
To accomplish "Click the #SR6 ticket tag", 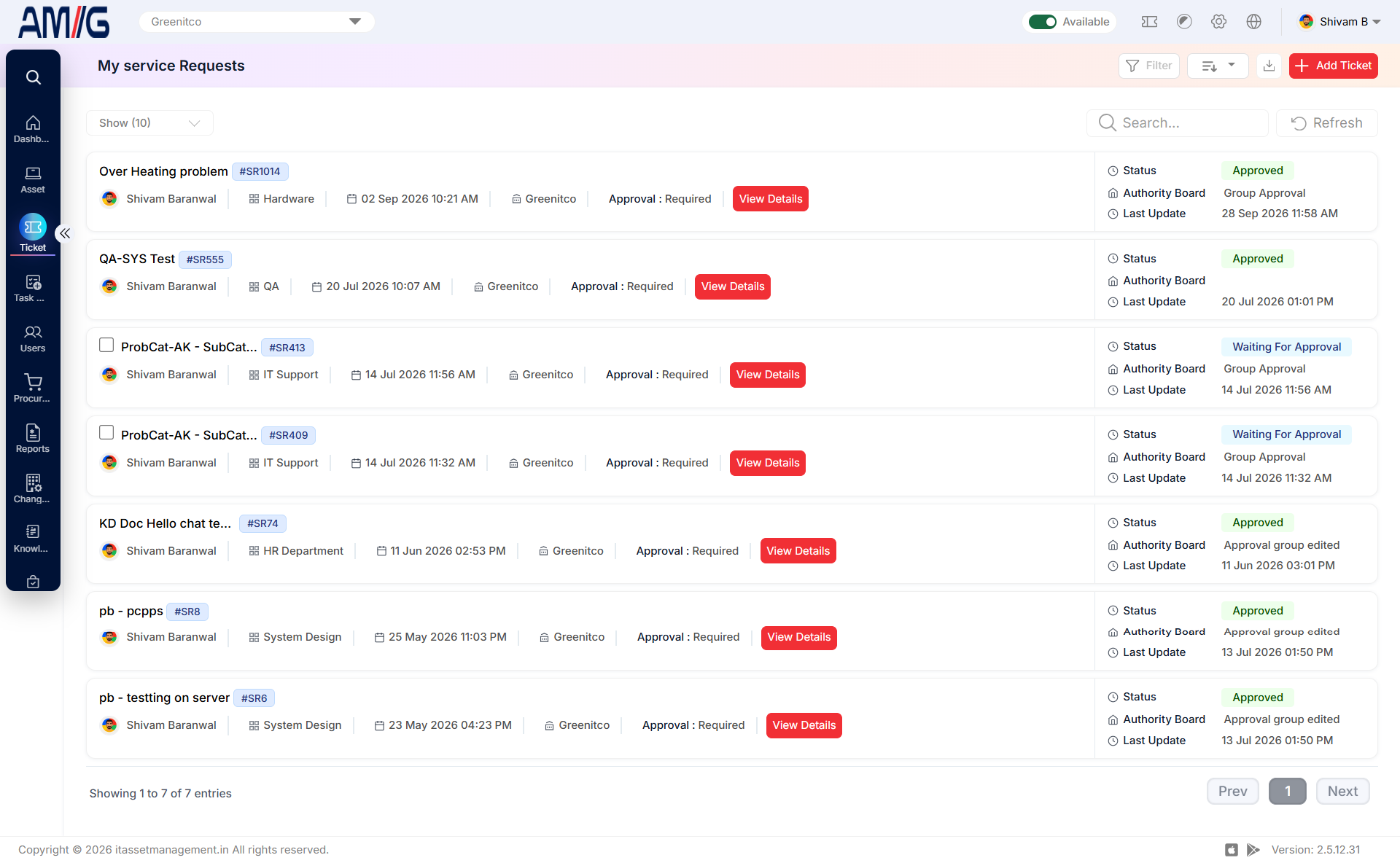I will [x=254, y=698].
